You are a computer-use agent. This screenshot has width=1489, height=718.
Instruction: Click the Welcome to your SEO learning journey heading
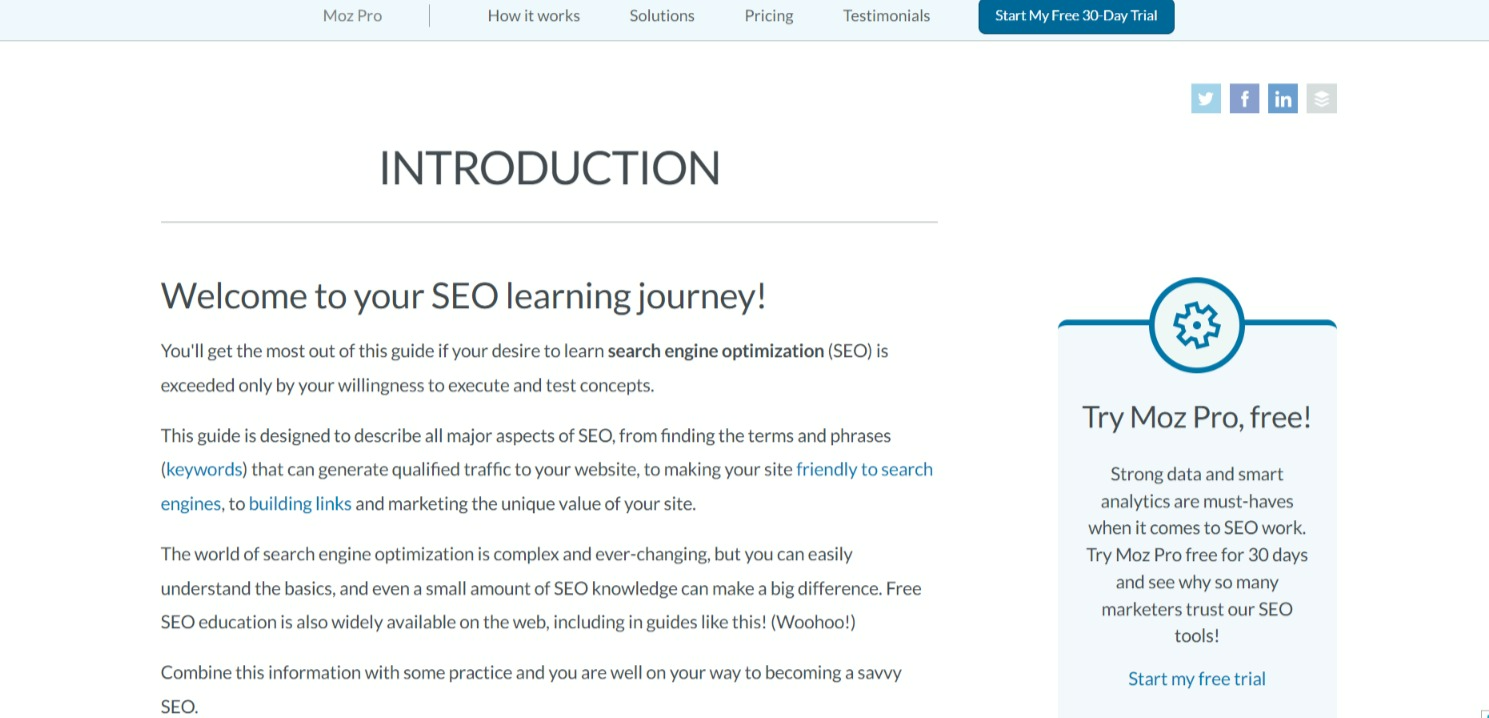point(463,296)
